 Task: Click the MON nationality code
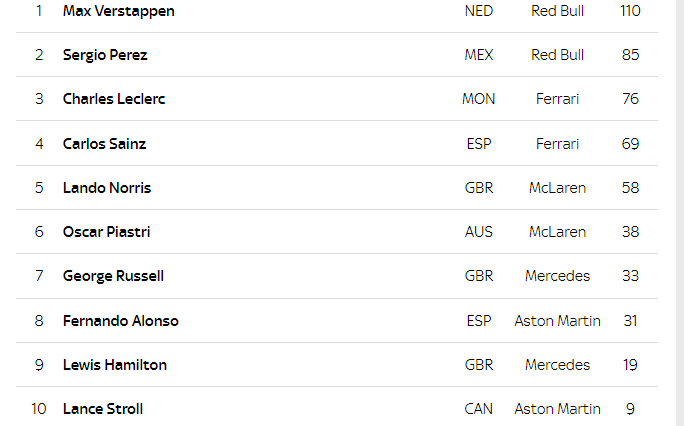(x=479, y=99)
